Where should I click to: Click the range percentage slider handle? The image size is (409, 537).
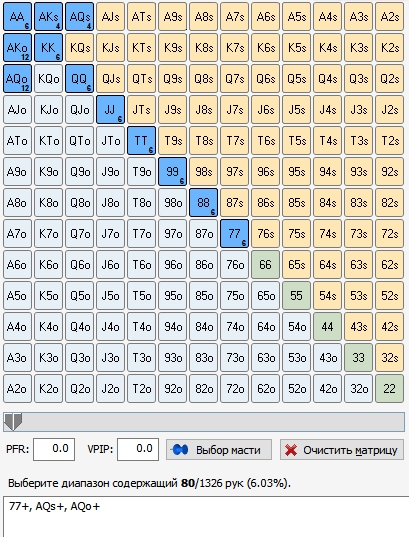click(x=13, y=421)
